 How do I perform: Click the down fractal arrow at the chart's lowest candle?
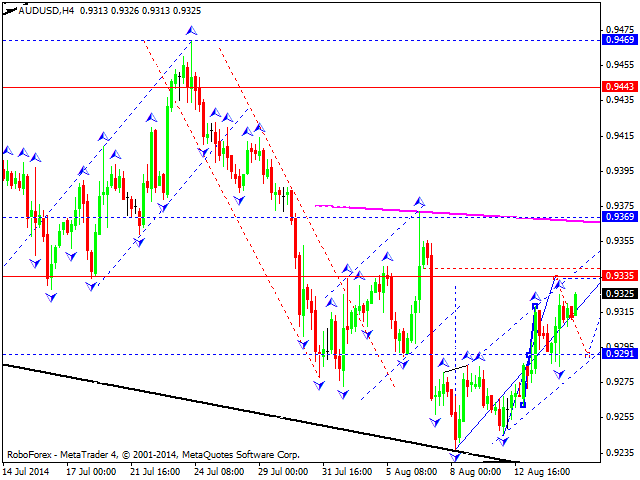[x=455, y=457]
